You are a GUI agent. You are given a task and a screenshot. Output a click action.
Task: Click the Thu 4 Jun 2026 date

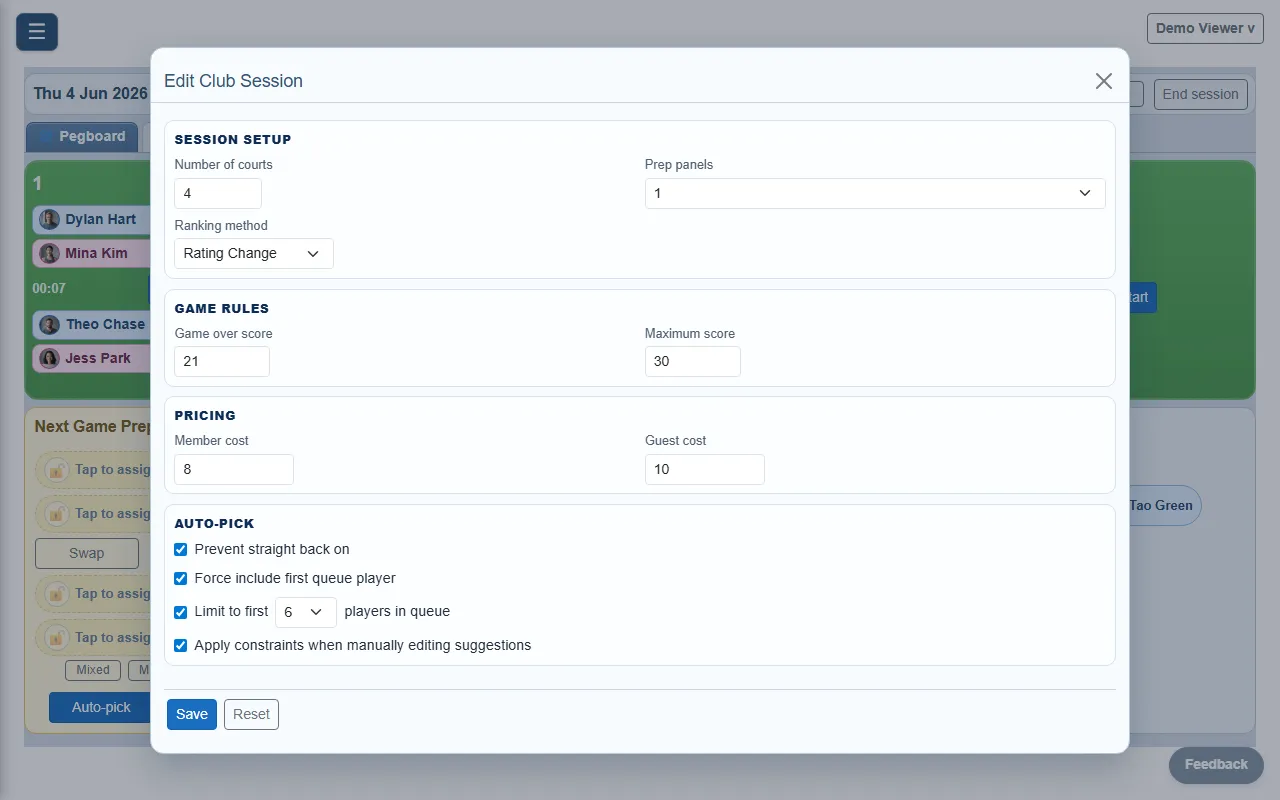point(90,94)
